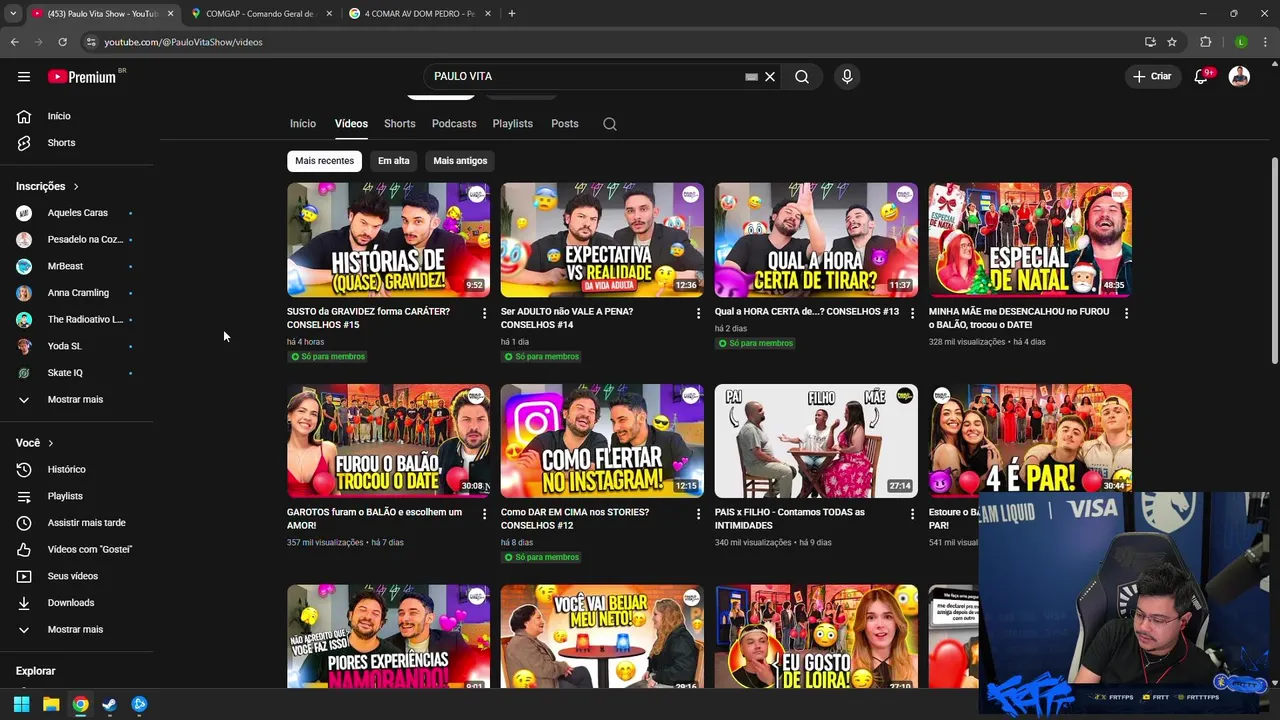Viewport: 1280px width, 720px height.
Task: Switch to 4 COMAR AV DOM PEDRO tab
Action: tap(420, 13)
